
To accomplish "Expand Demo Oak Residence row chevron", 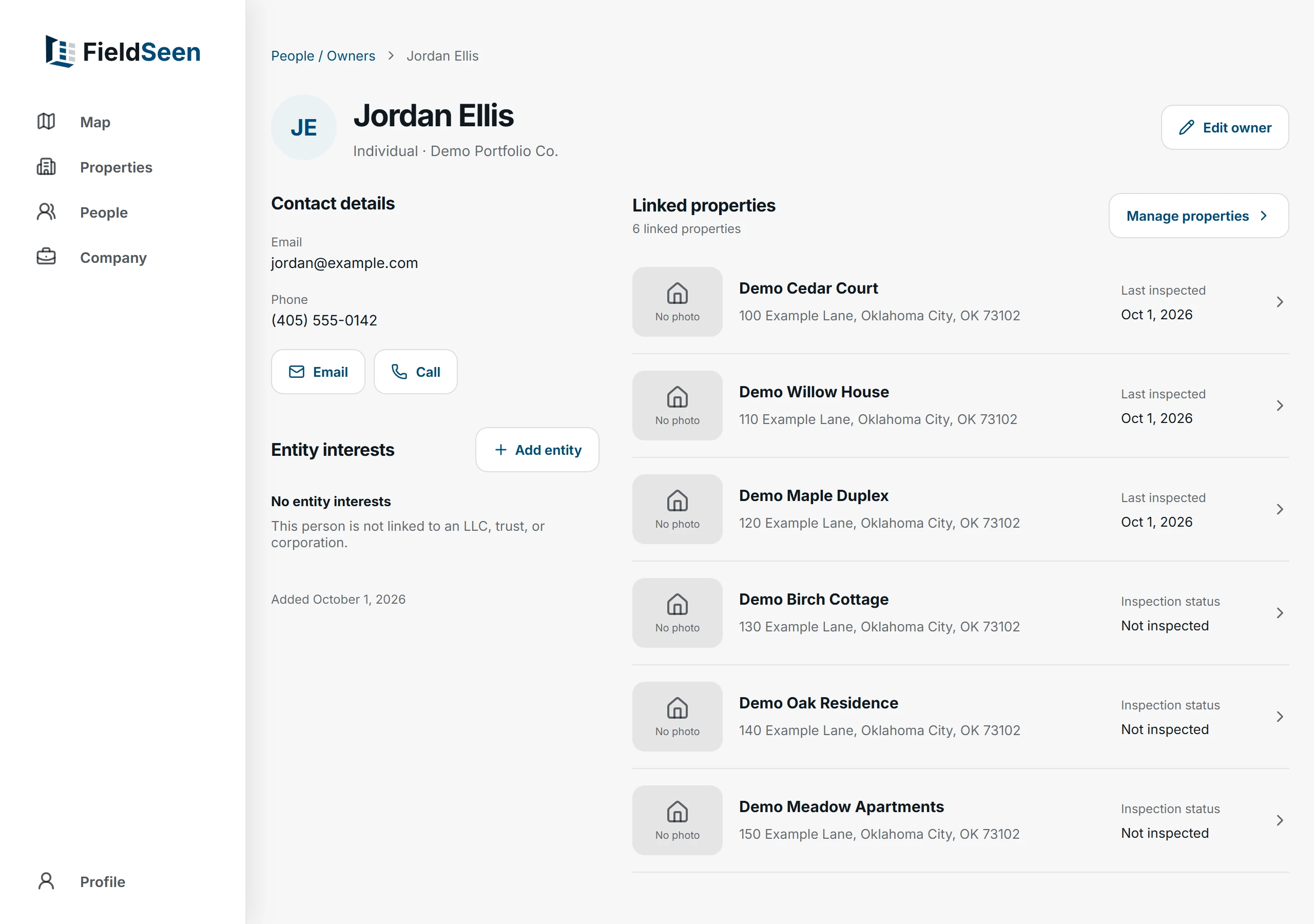I will coord(1280,716).
